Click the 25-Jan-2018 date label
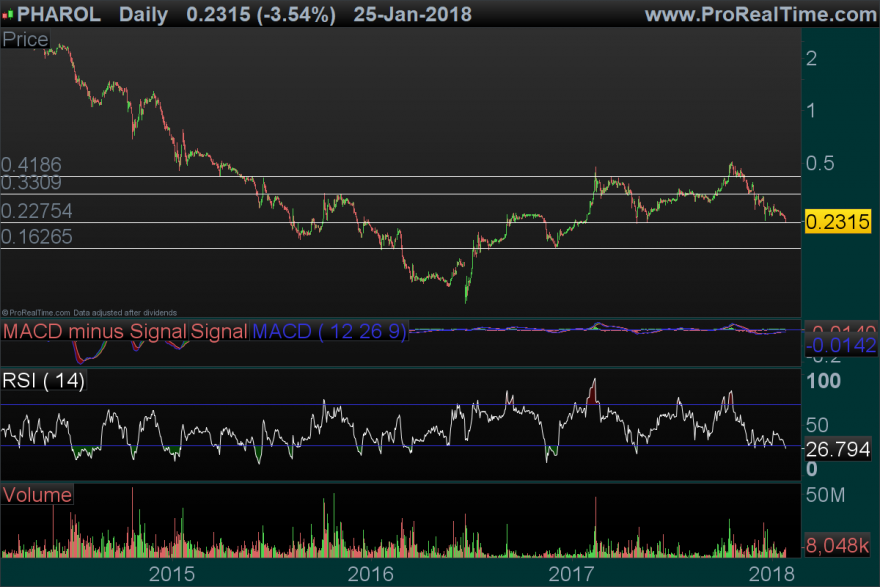880x587 pixels. (x=412, y=14)
